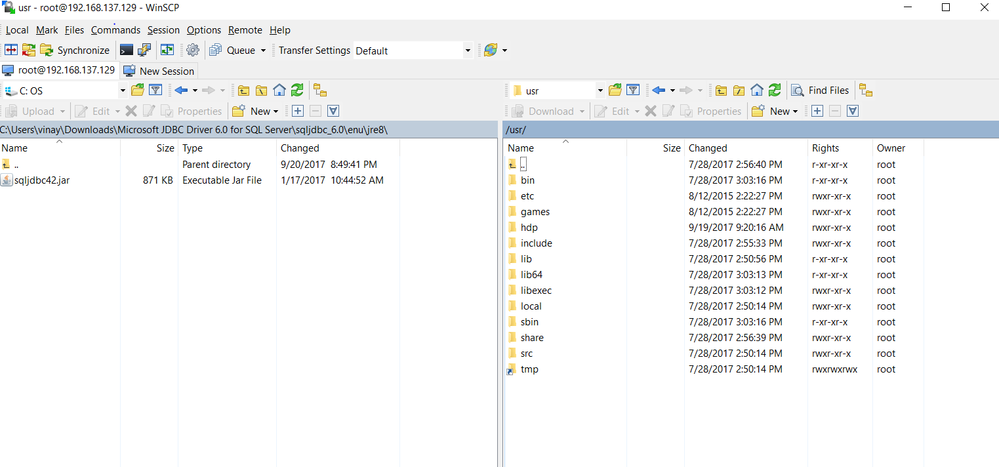The width and height of the screenshot is (999, 467).
Task: Click the Synchronize button
Action: (75, 50)
